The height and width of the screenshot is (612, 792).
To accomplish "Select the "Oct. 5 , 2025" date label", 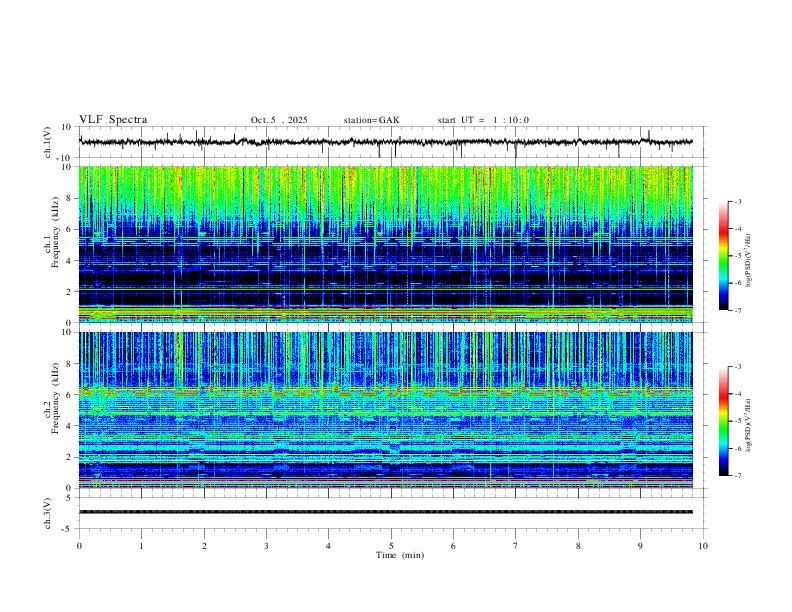I will tap(279, 120).
